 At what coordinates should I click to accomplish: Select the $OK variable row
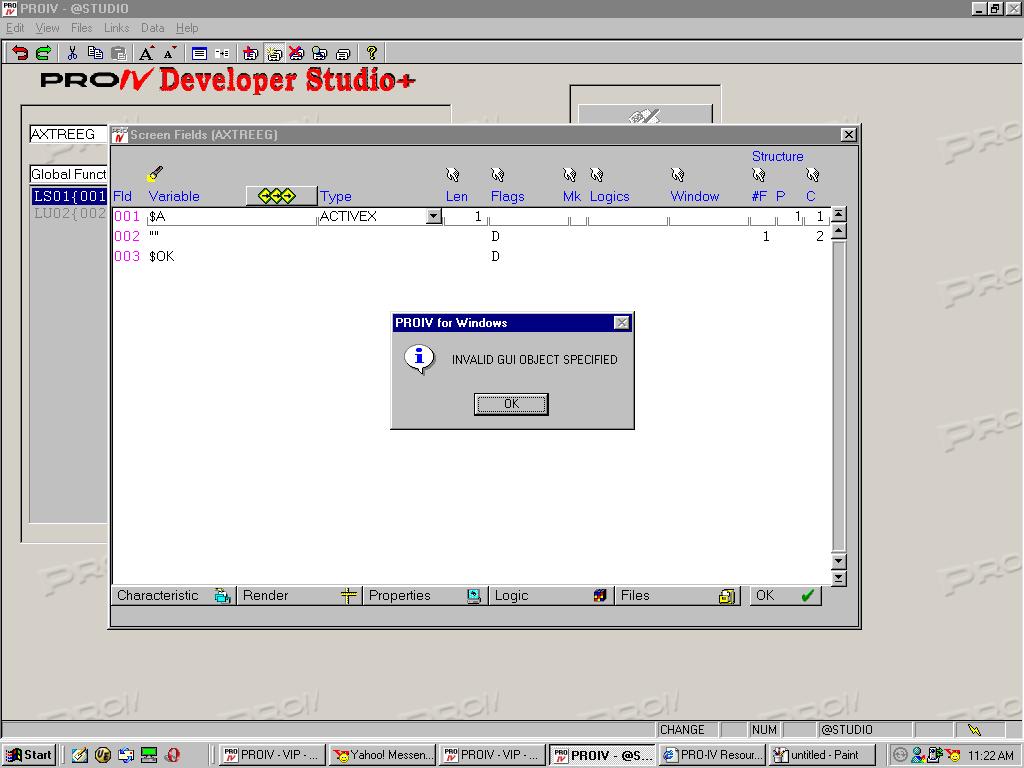tap(161, 256)
